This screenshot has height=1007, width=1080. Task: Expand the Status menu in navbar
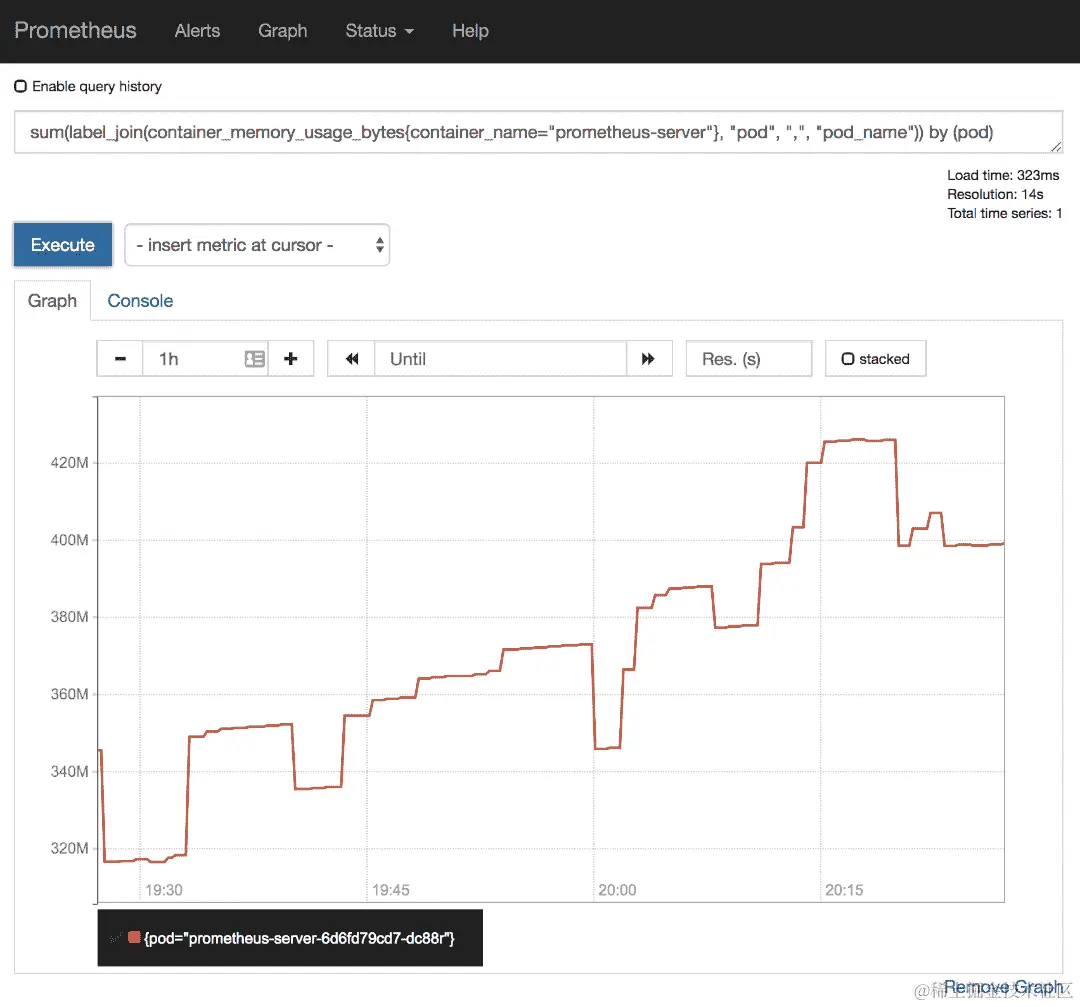coord(380,31)
